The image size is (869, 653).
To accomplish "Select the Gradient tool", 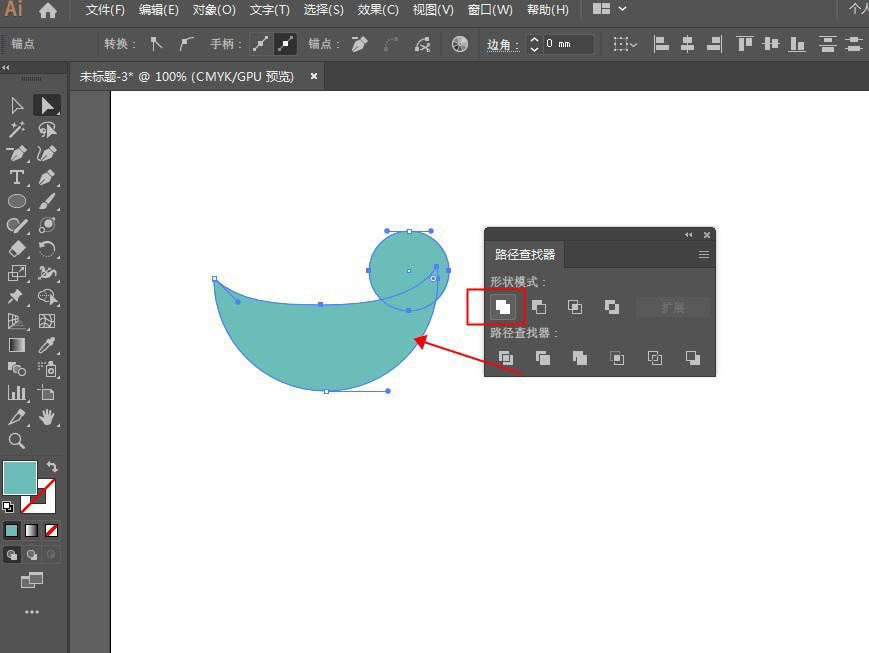I will (17, 345).
